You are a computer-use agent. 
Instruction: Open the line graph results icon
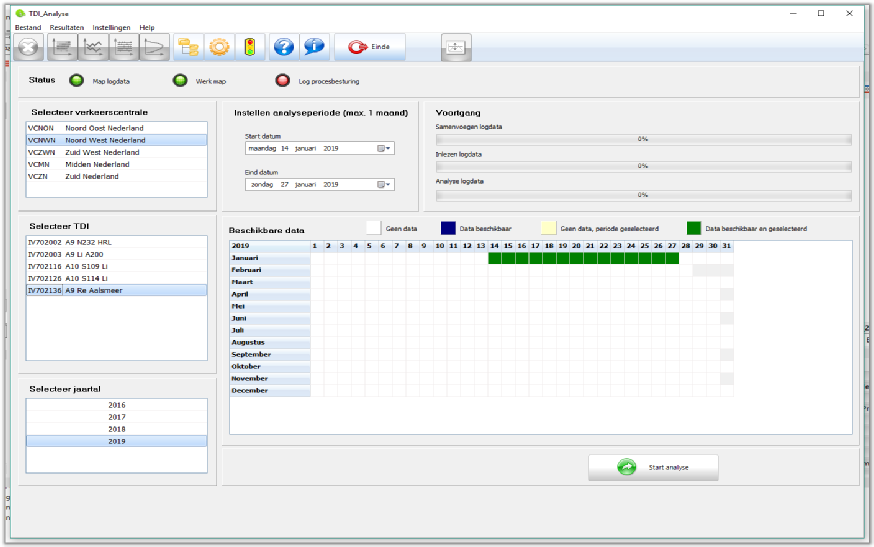pos(93,47)
